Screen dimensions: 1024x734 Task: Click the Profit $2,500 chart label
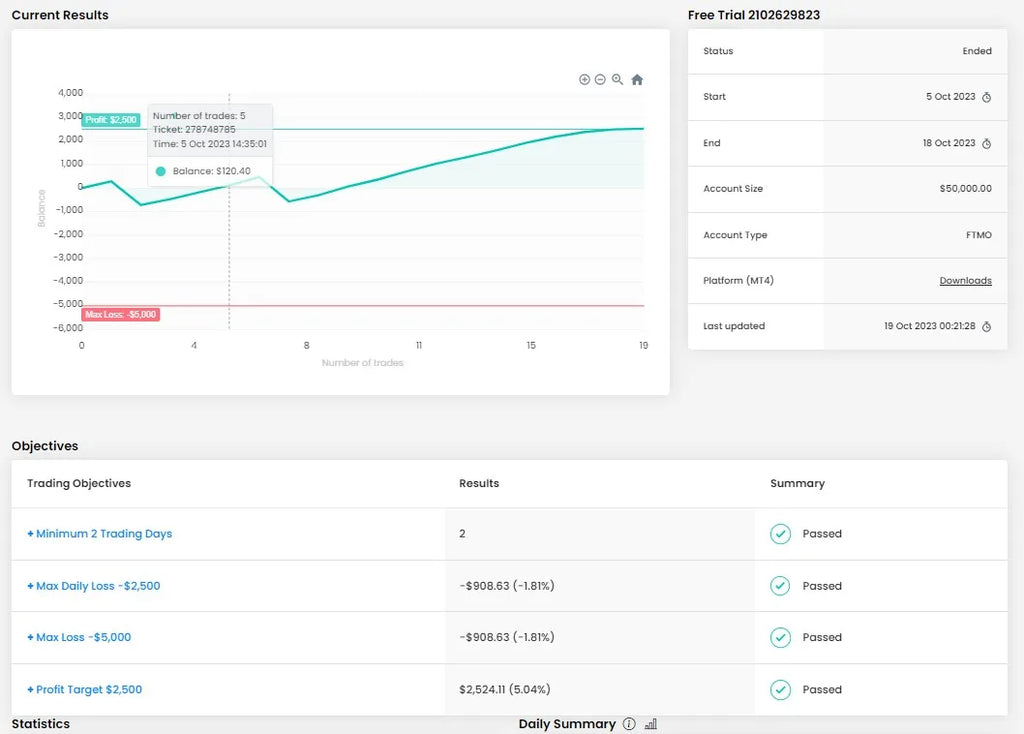(x=111, y=120)
